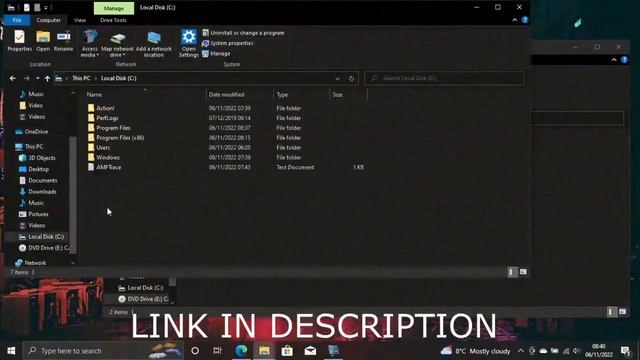
Task: Open the Drive Tools tab
Action: coord(113,20)
